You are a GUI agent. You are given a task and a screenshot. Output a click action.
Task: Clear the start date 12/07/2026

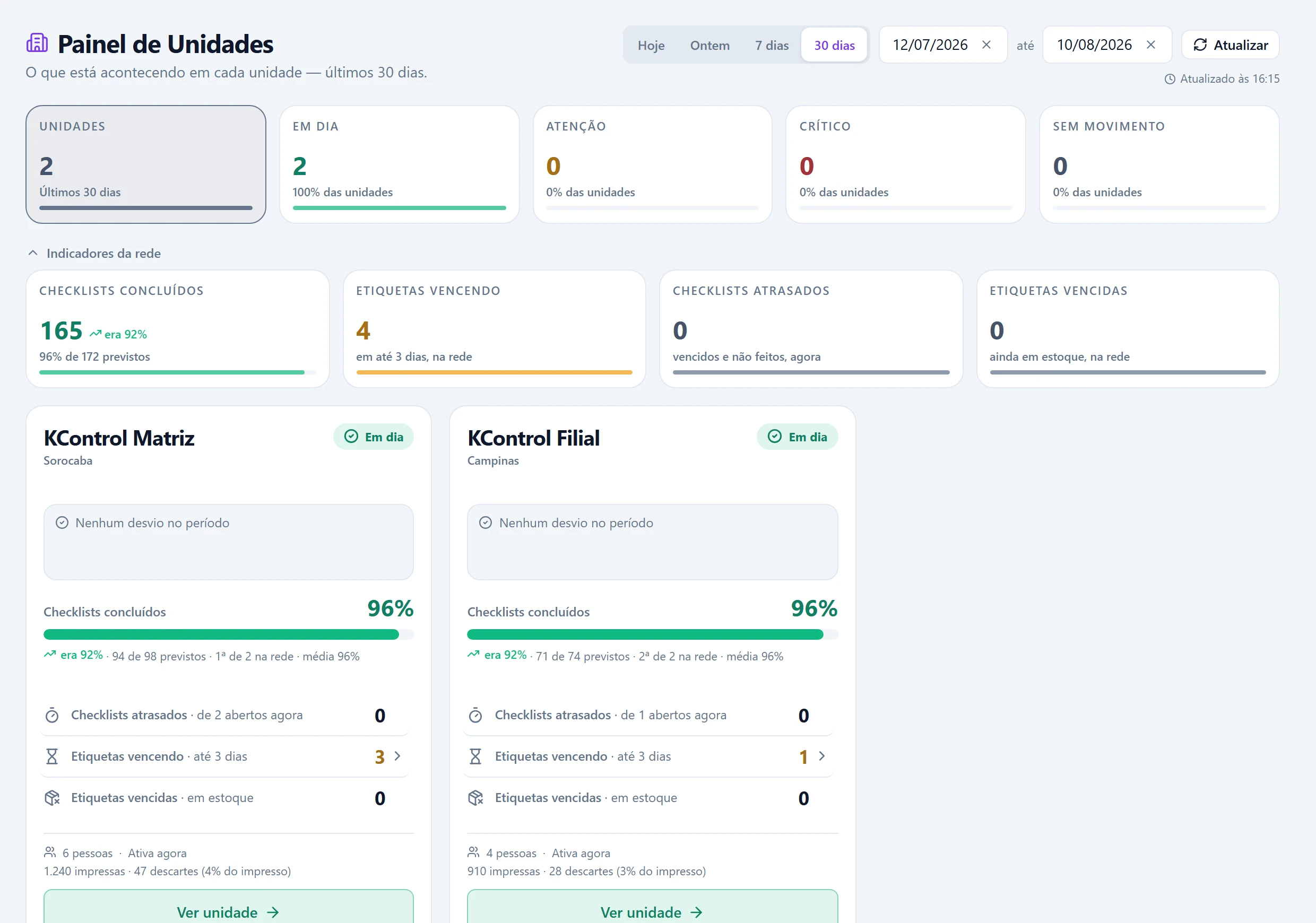coord(986,45)
